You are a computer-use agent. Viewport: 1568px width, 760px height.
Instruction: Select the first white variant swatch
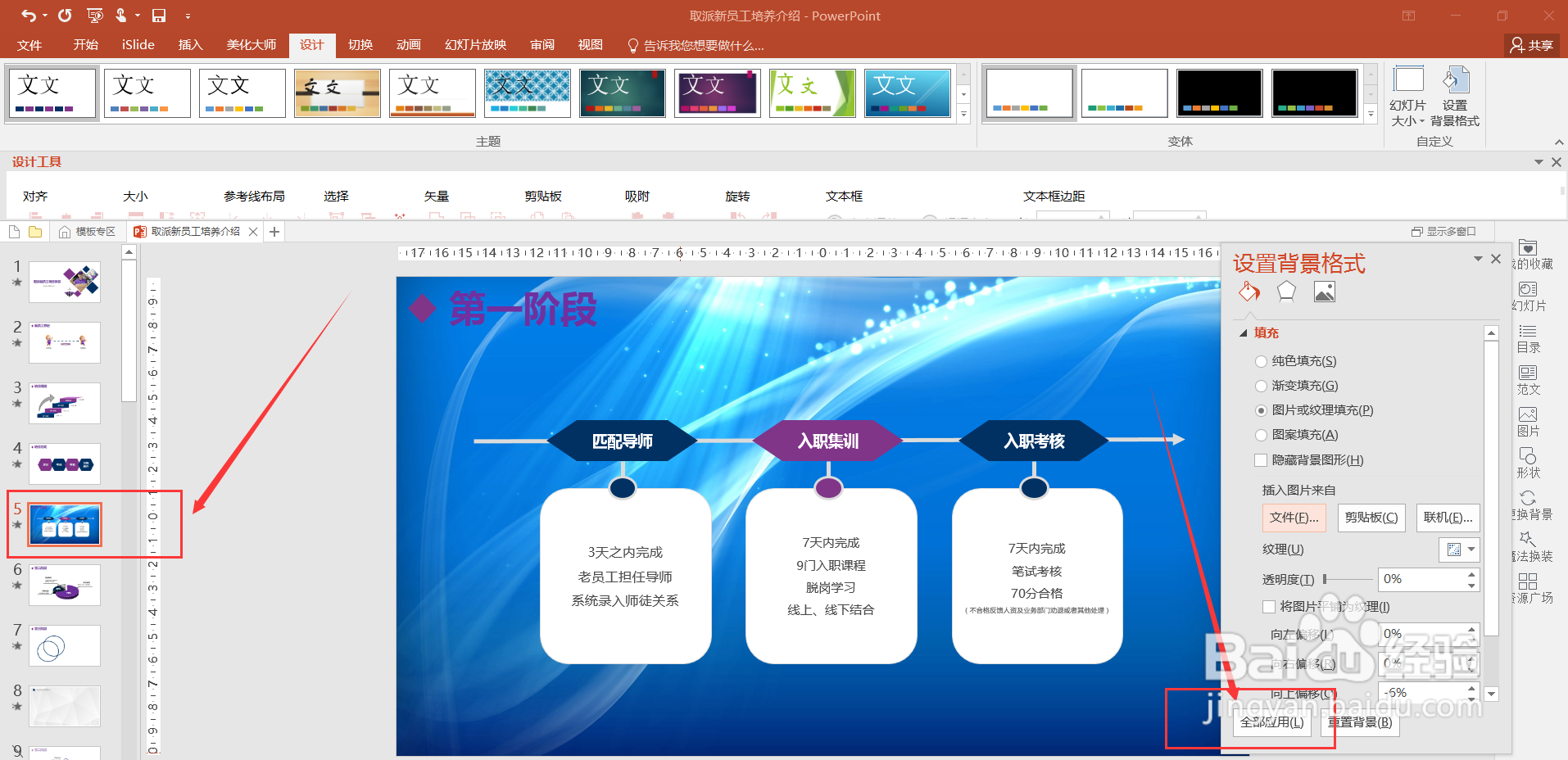pyautogui.click(x=1029, y=93)
